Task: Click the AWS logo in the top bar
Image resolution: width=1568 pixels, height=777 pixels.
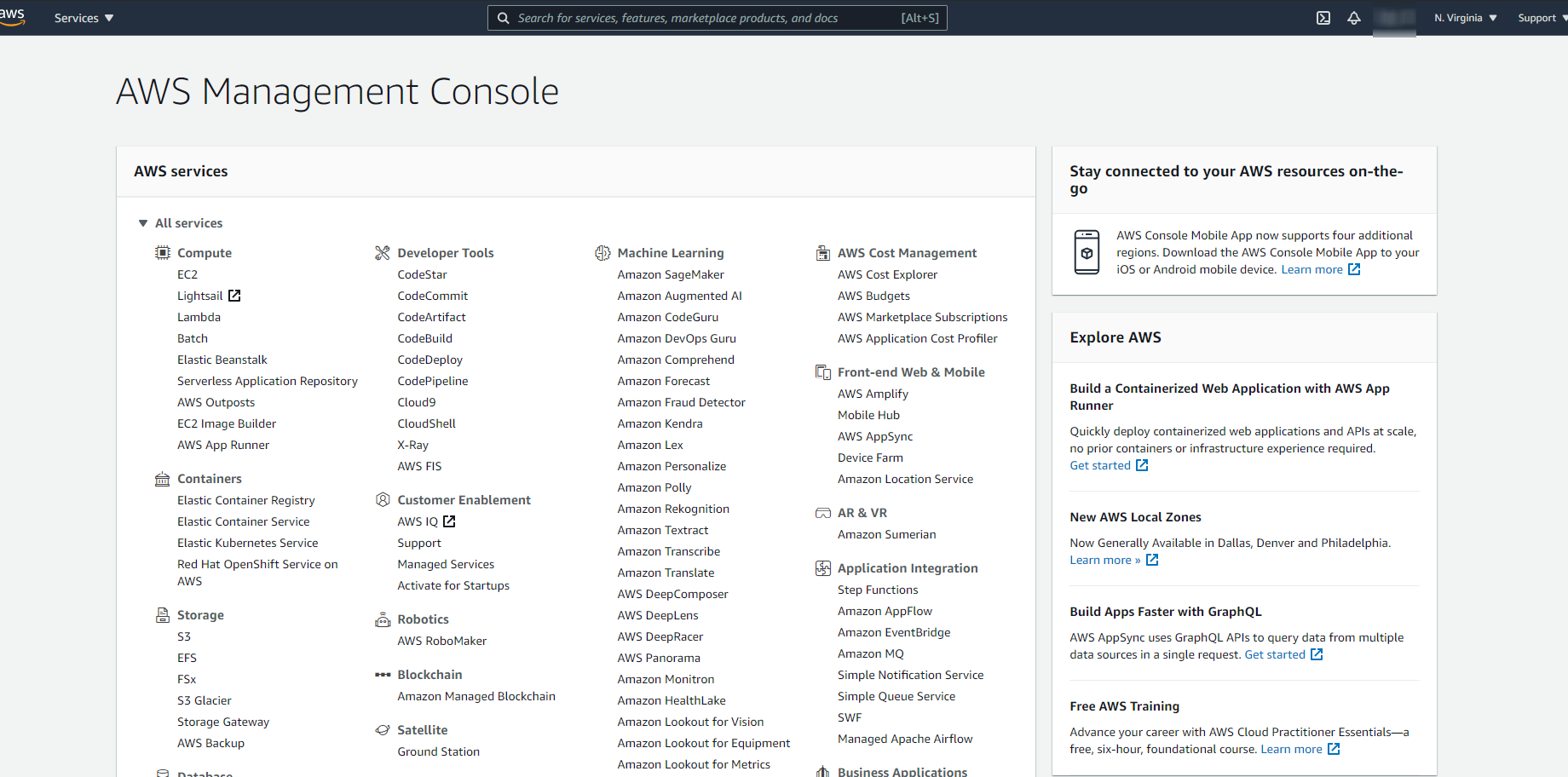Action: pyautogui.click(x=13, y=17)
